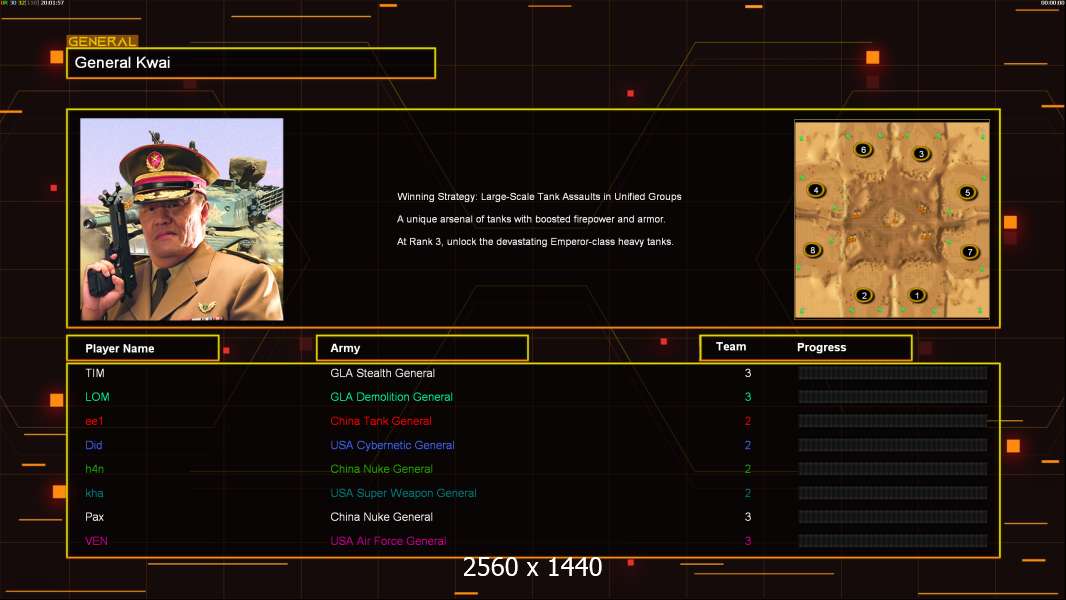
Task: Choose map start position 4 marker
Action: tap(816, 190)
